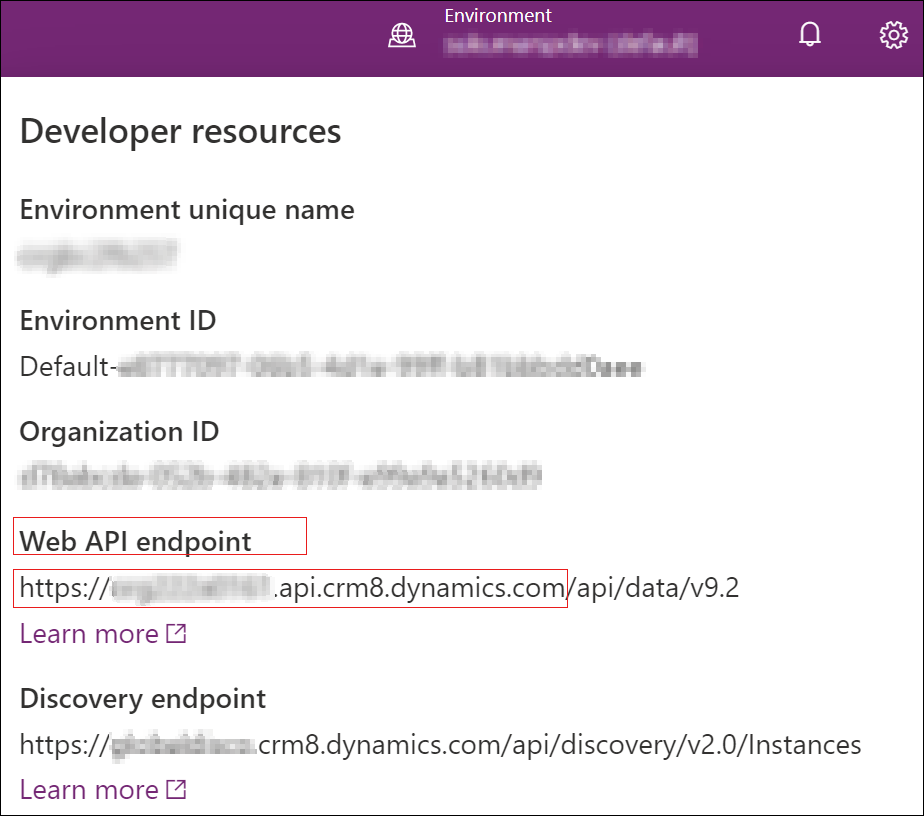Select the Environment ID value starting with Default-
Viewport: 924px width, 816px height.
click(331, 367)
